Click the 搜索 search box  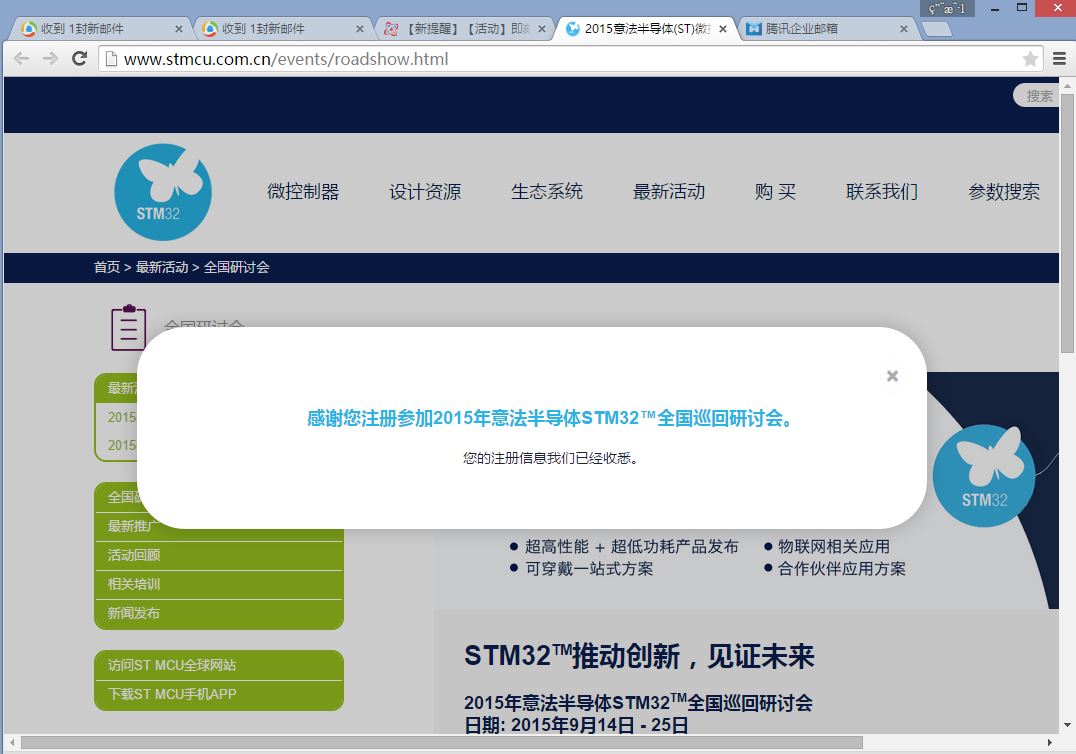pos(1038,96)
